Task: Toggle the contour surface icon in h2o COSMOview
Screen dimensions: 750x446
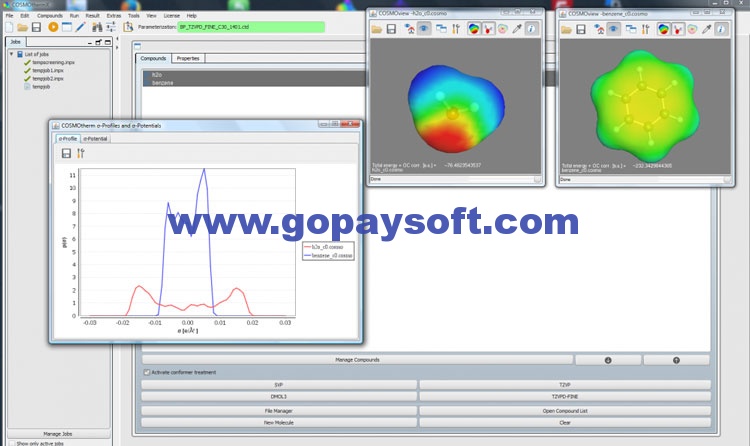Action: tap(502, 29)
